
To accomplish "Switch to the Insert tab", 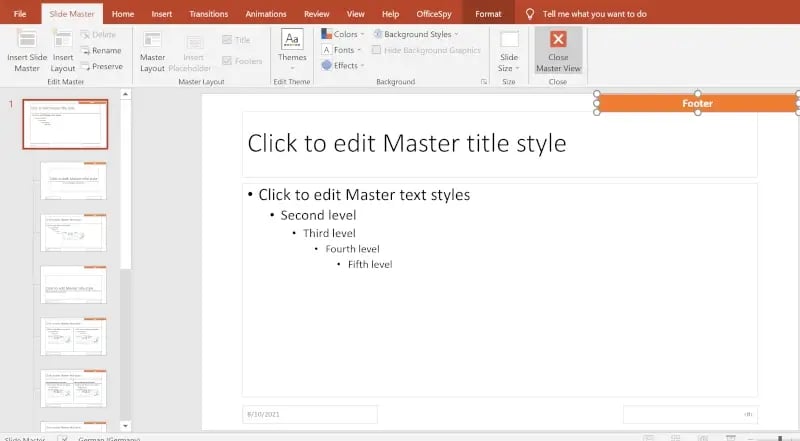I will point(162,14).
